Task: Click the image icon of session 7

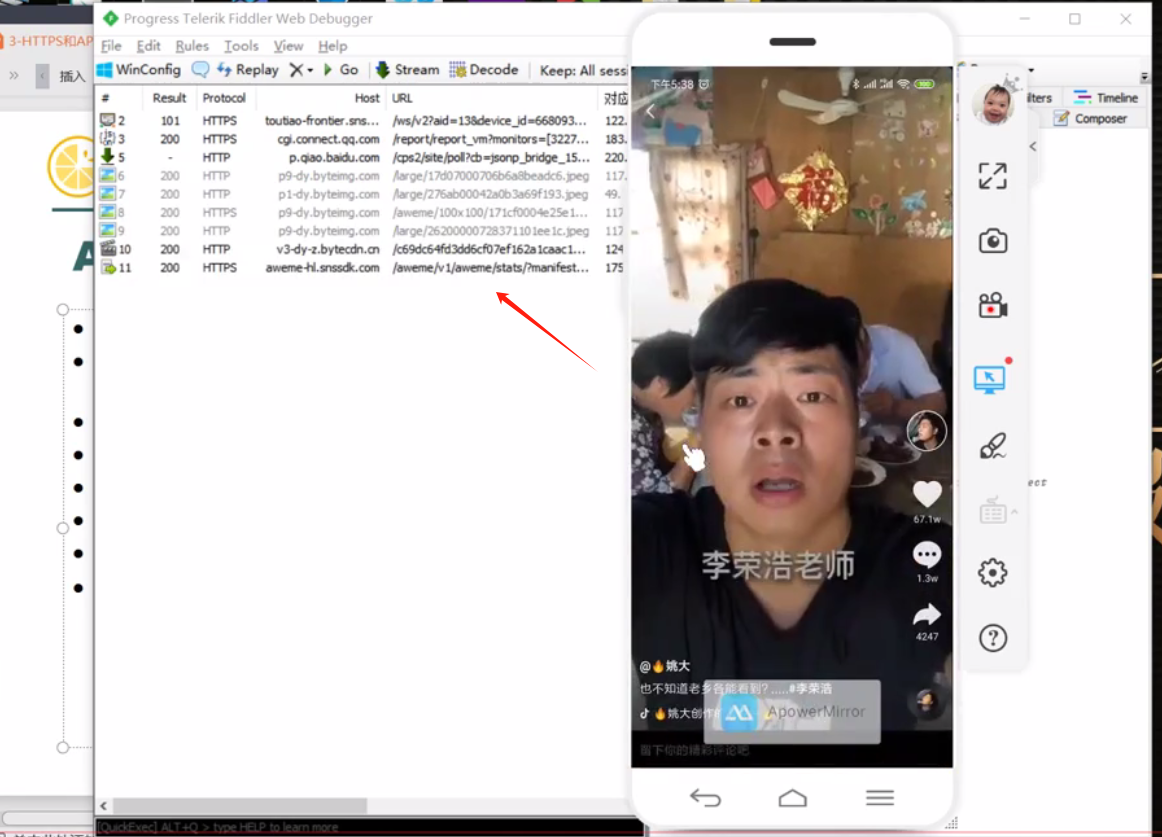Action: click(108, 193)
